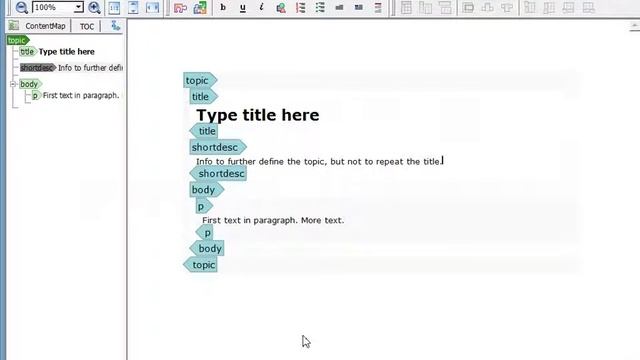The height and width of the screenshot is (360, 640).
Task: Toggle italic formatting with i icon
Action: (x=262, y=7)
